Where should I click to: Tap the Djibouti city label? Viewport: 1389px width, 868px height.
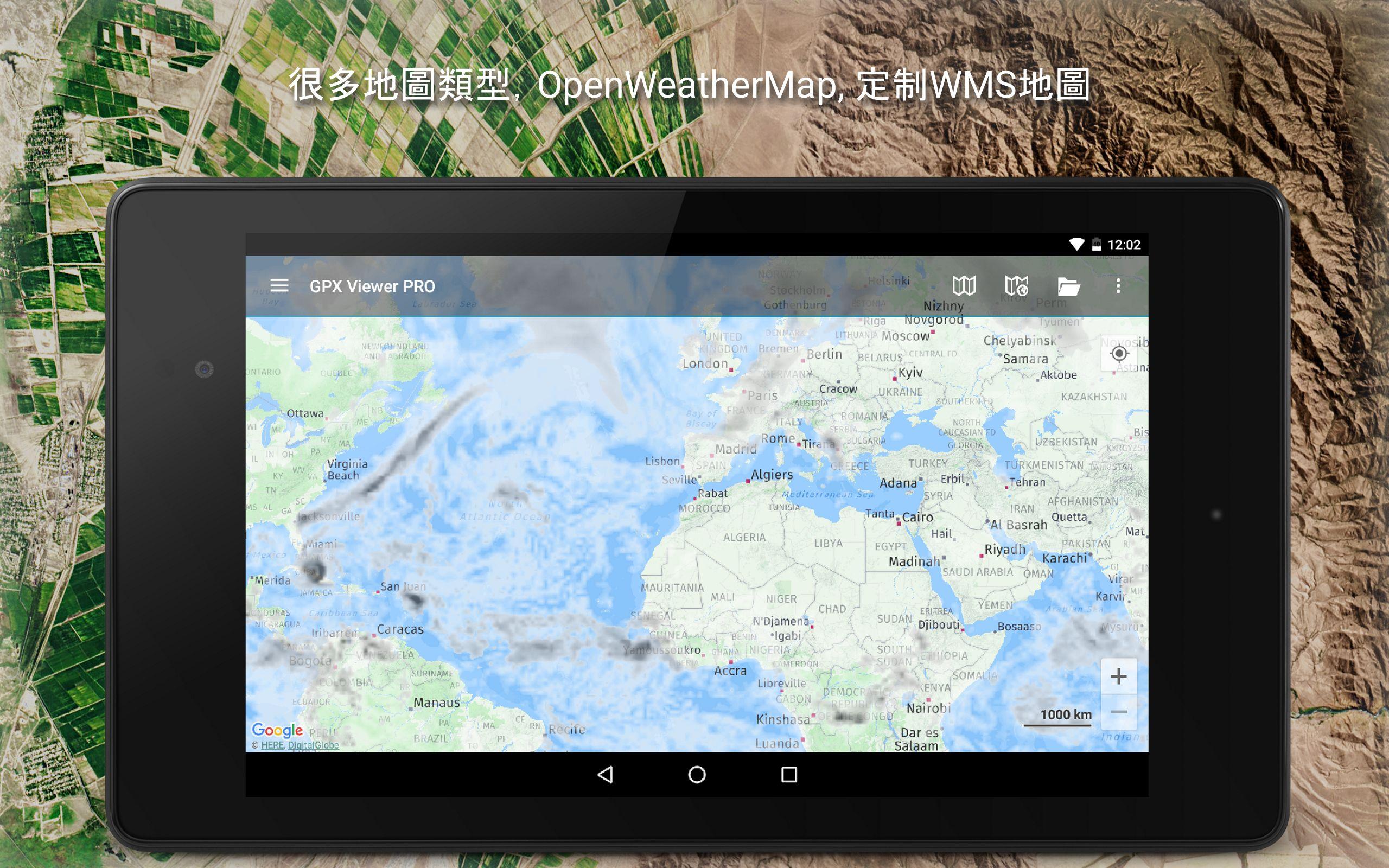[939, 624]
